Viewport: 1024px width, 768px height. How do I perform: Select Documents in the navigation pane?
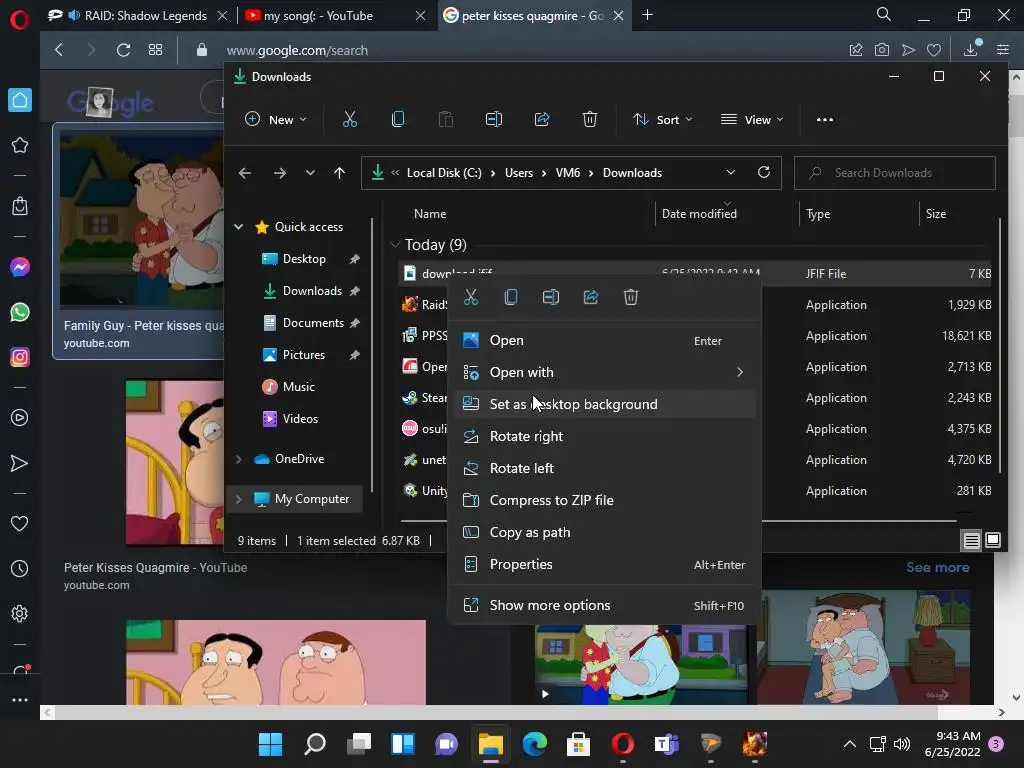(x=313, y=323)
